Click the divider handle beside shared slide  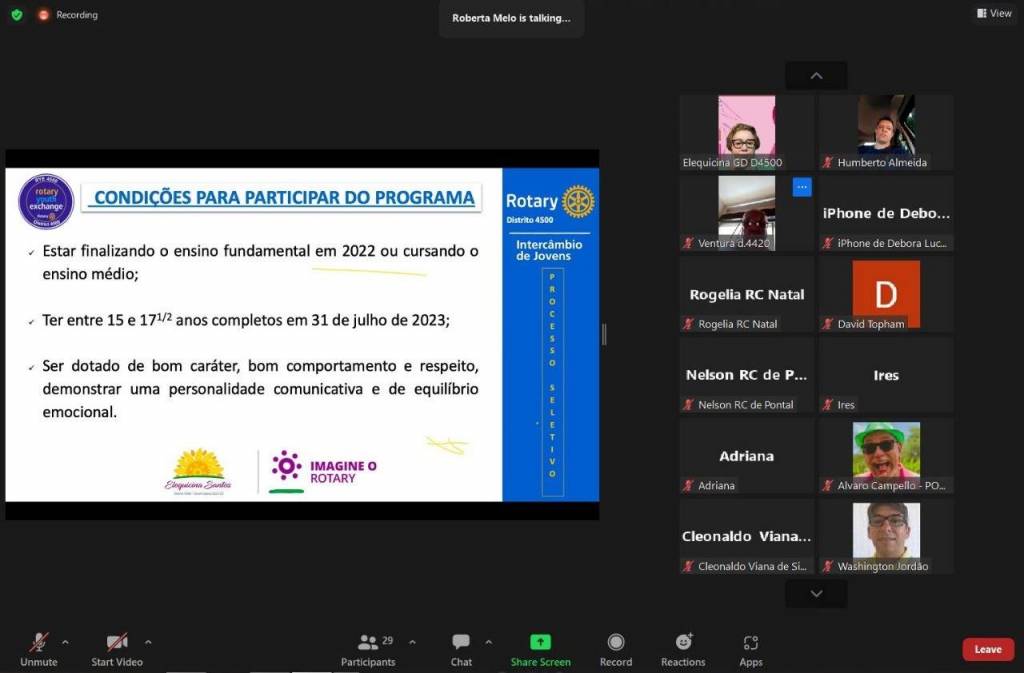604,334
